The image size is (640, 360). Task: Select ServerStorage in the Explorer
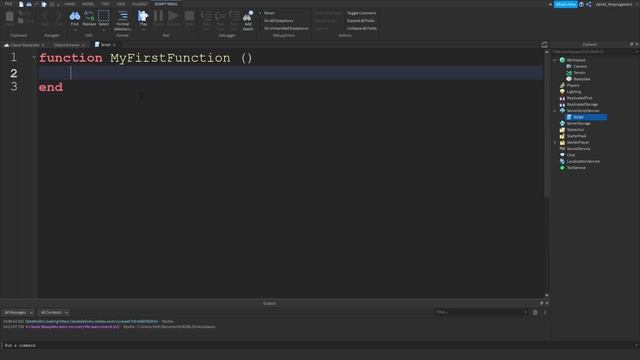[578, 123]
